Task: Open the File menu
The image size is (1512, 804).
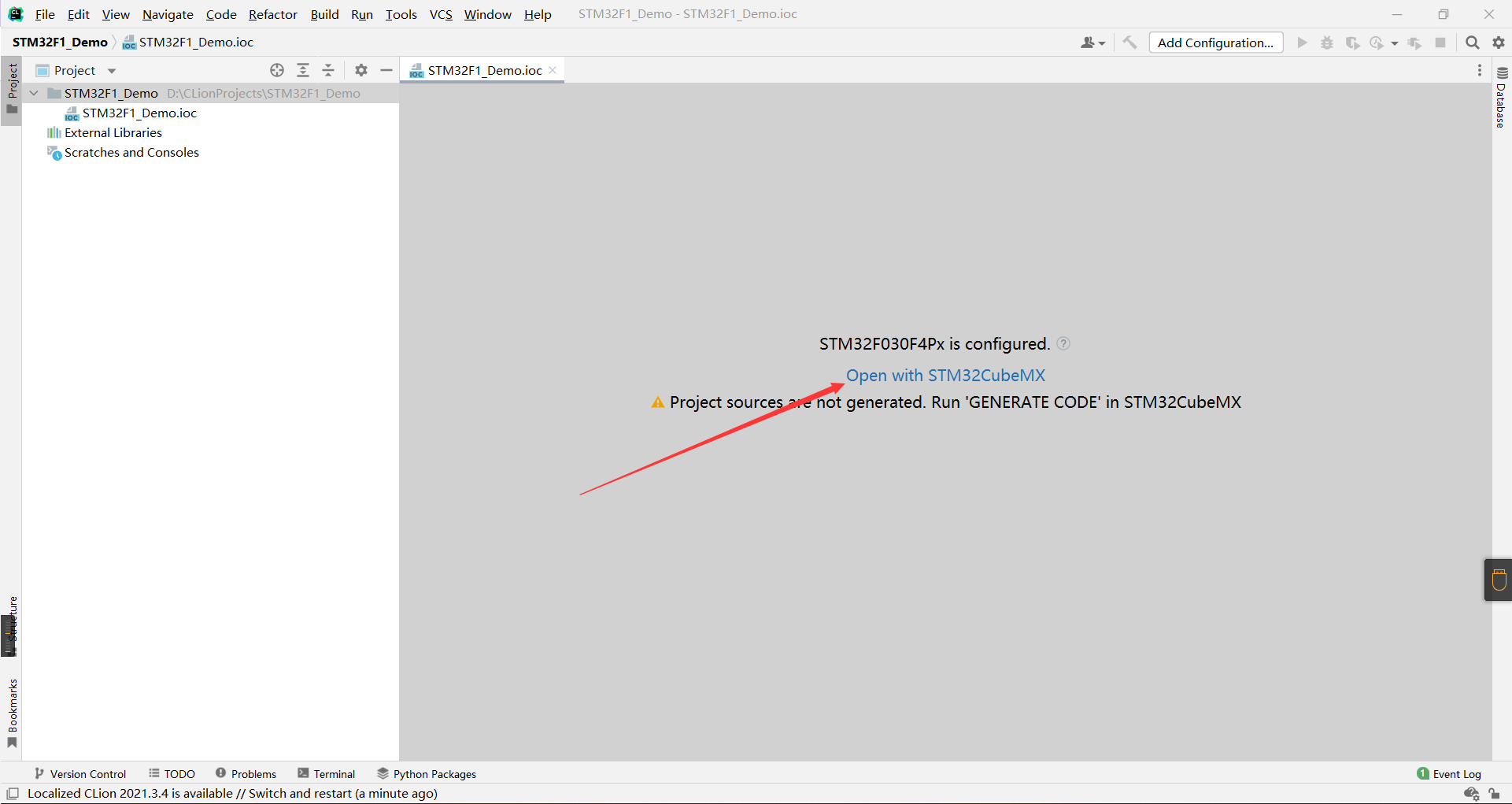Action: coord(45,14)
